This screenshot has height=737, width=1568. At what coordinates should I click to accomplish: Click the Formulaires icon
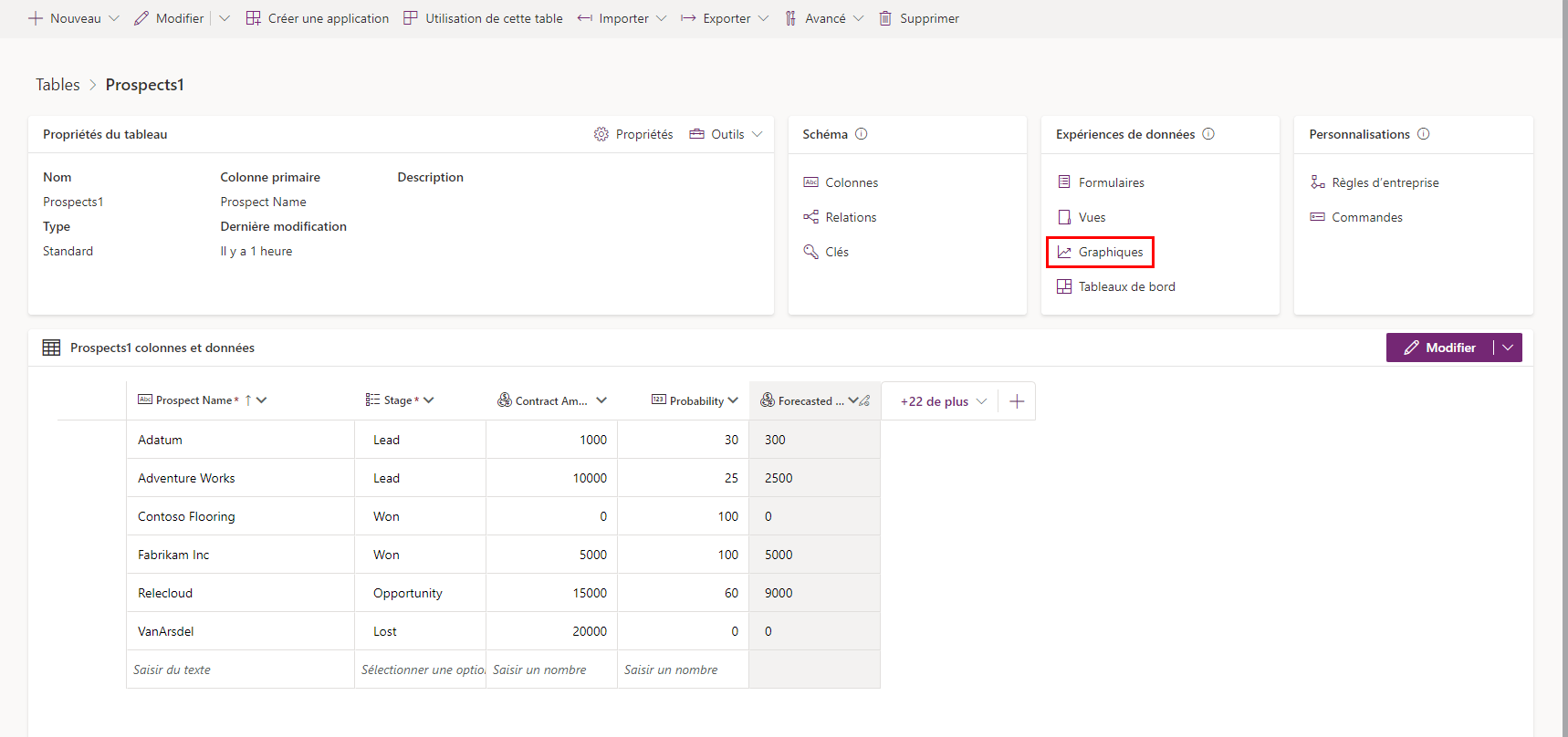(1064, 182)
